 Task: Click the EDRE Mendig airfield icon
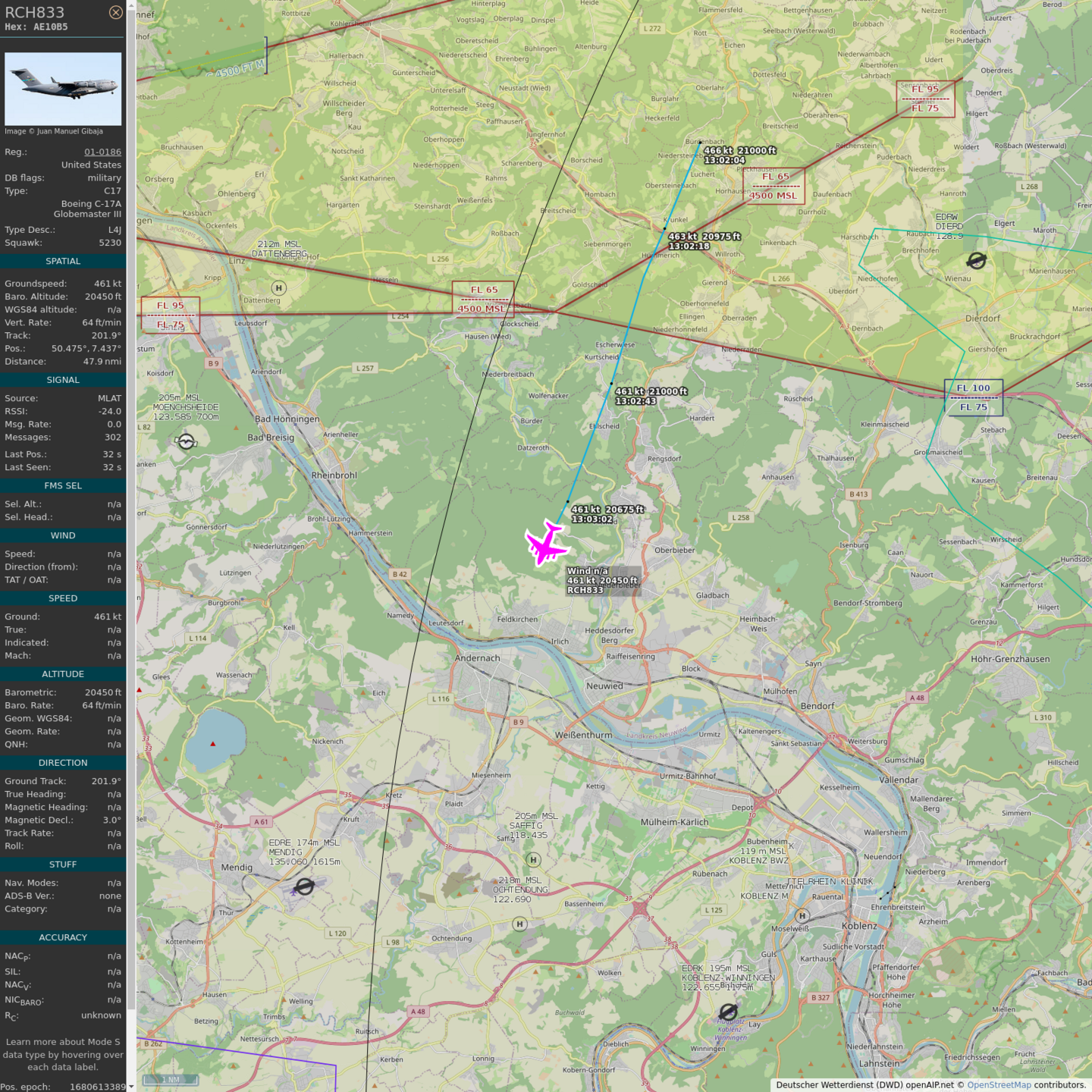[305, 886]
